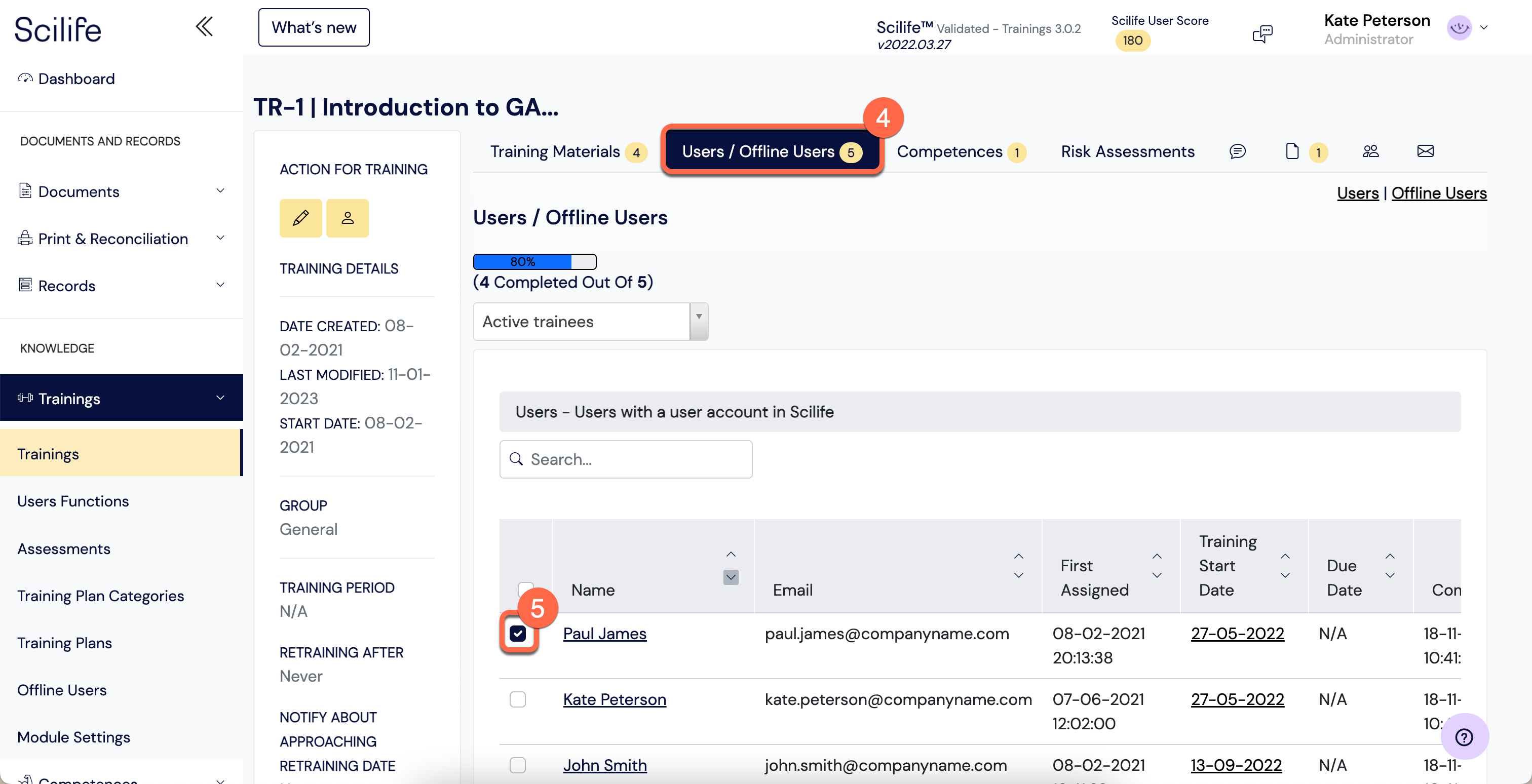Sort First Assigned column ascending arrow

pyautogui.click(x=1157, y=557)
